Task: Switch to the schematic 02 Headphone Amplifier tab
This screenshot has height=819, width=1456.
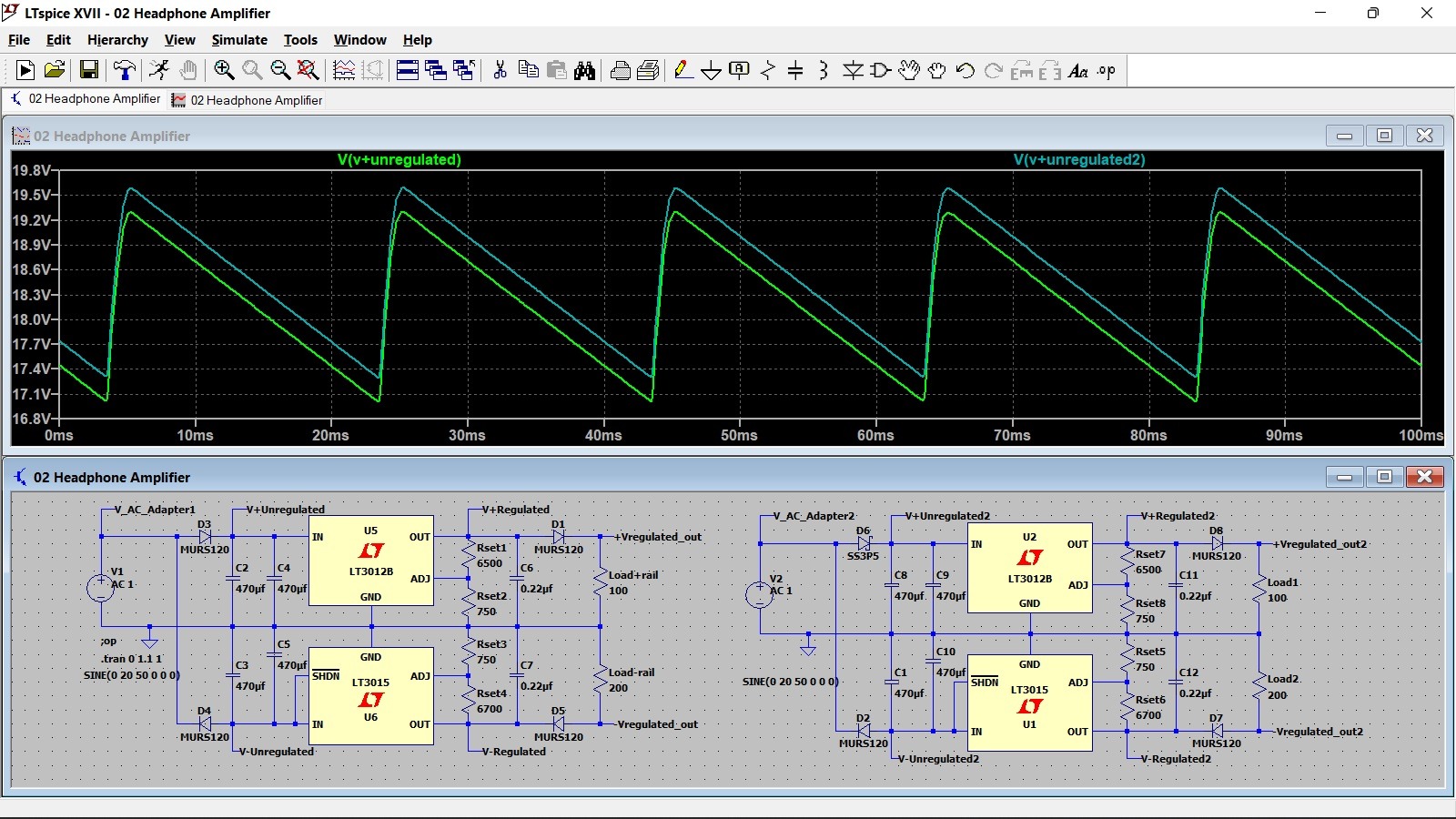Action: coord(86,99)
